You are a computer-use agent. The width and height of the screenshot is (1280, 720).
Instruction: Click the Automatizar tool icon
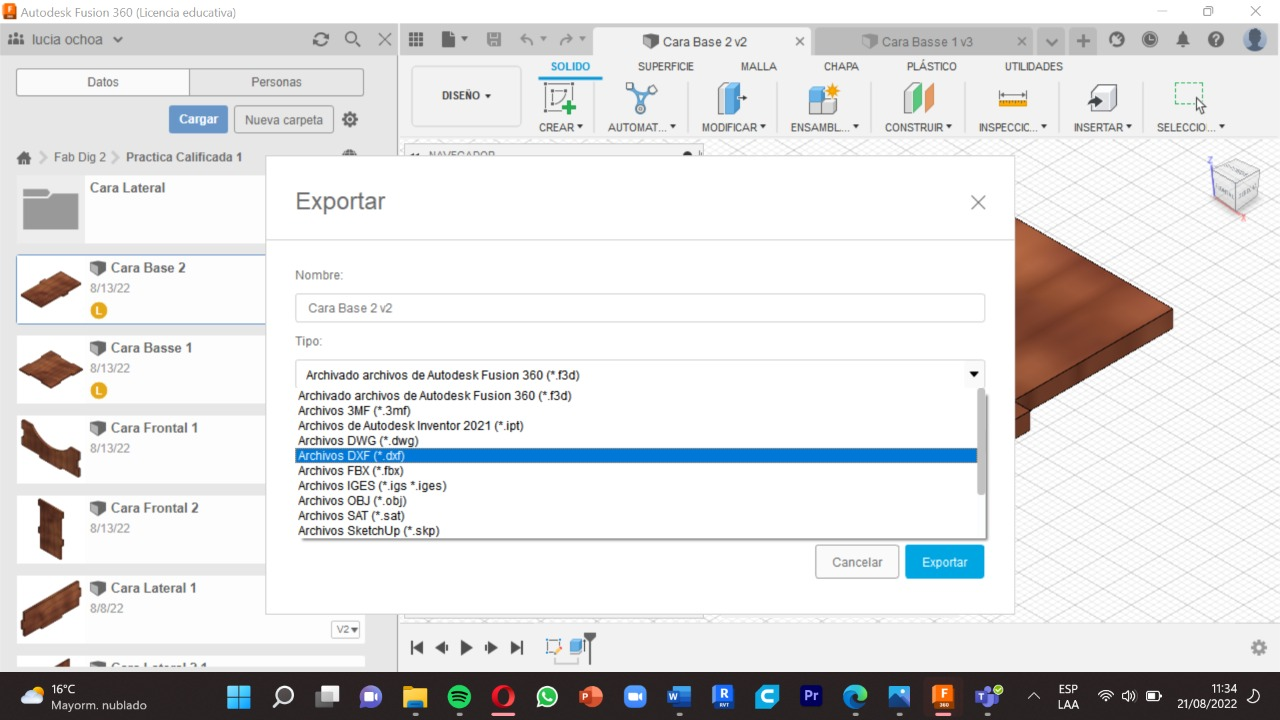(x=641, y=98)
